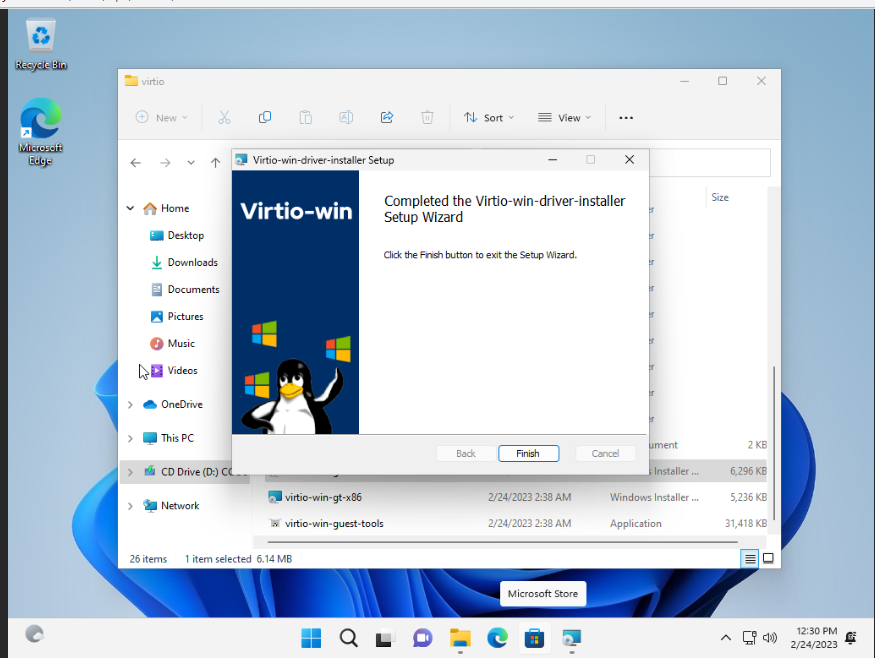Screen dimensions: 875x658
Task: Switch to details view layout icon
Action: click(750, 558)
